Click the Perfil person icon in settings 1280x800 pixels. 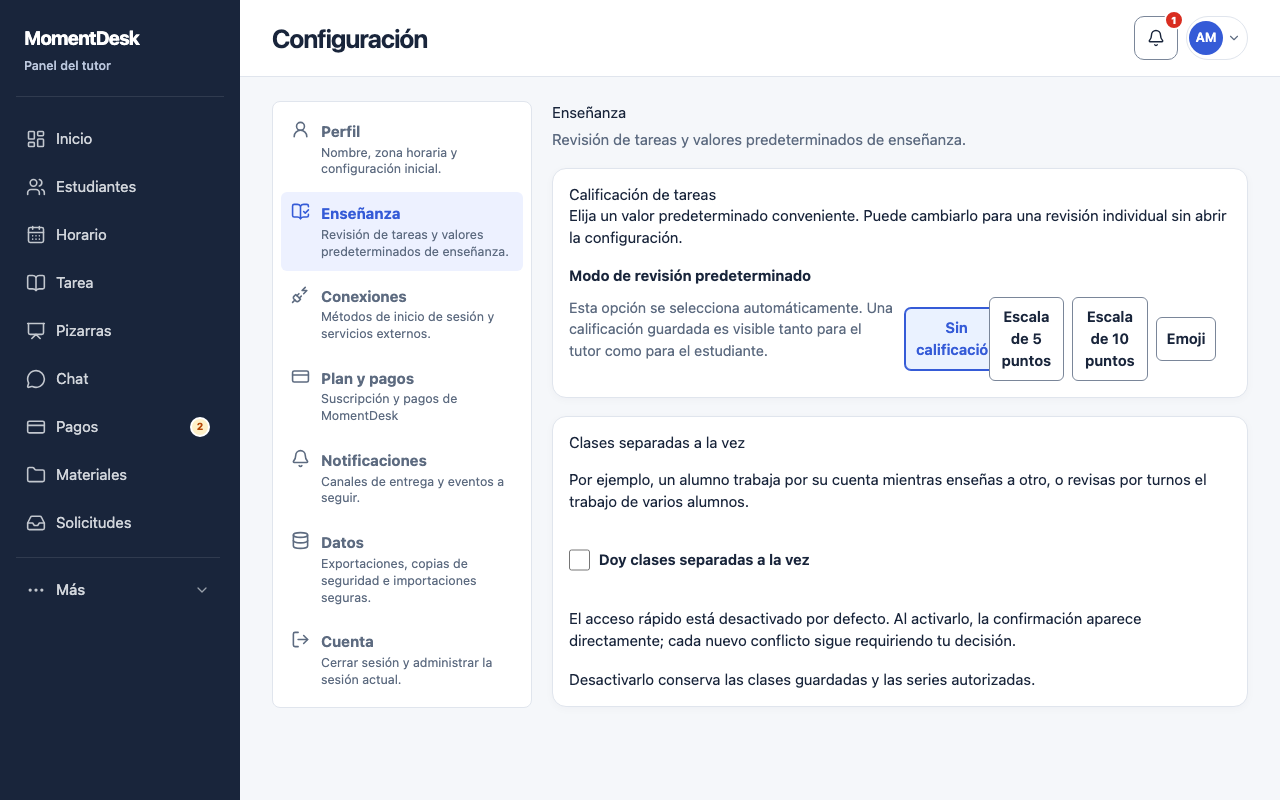[300, 130]
